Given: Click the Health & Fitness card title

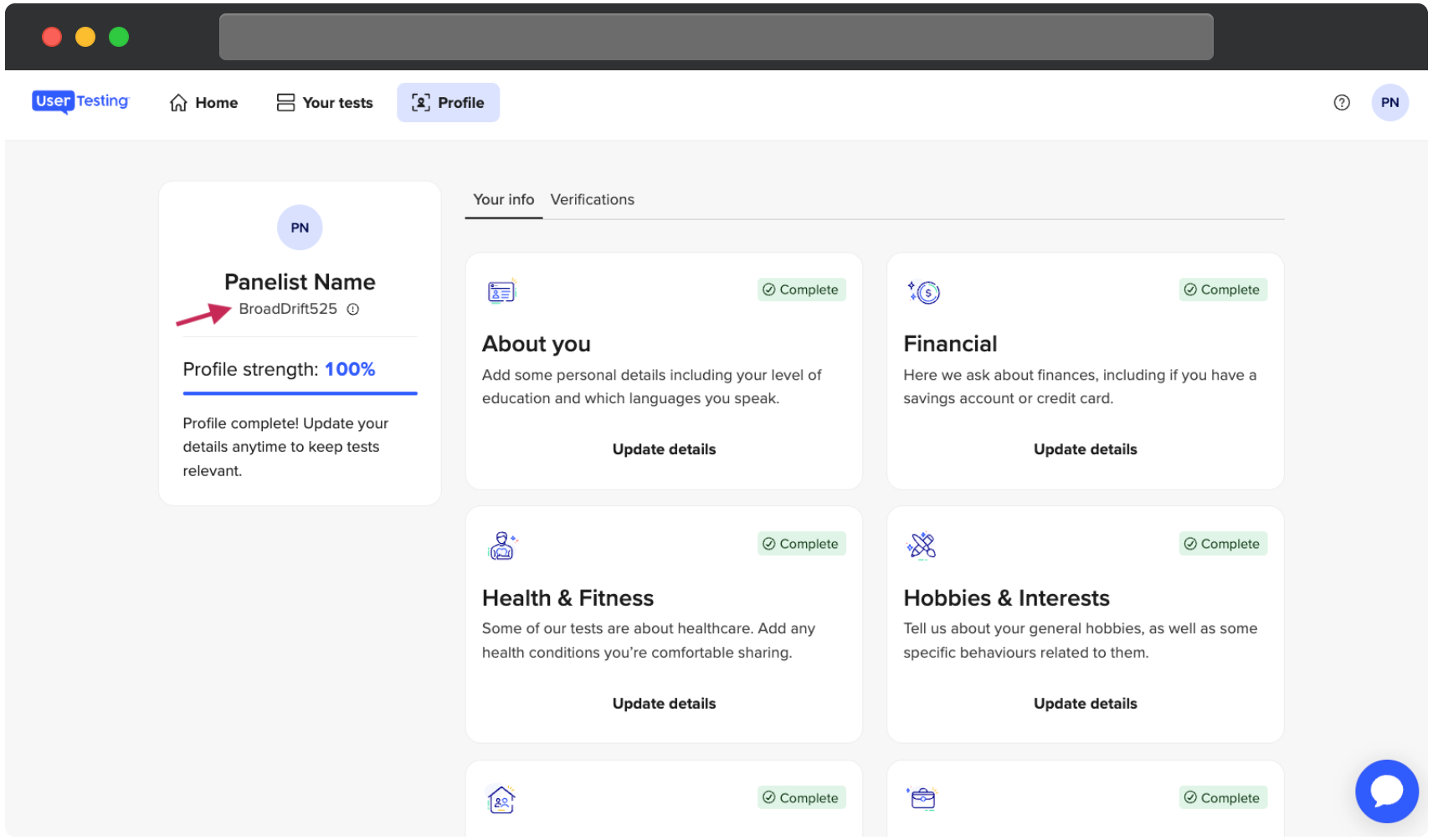Looking at the screenshot, I should 568,598.
